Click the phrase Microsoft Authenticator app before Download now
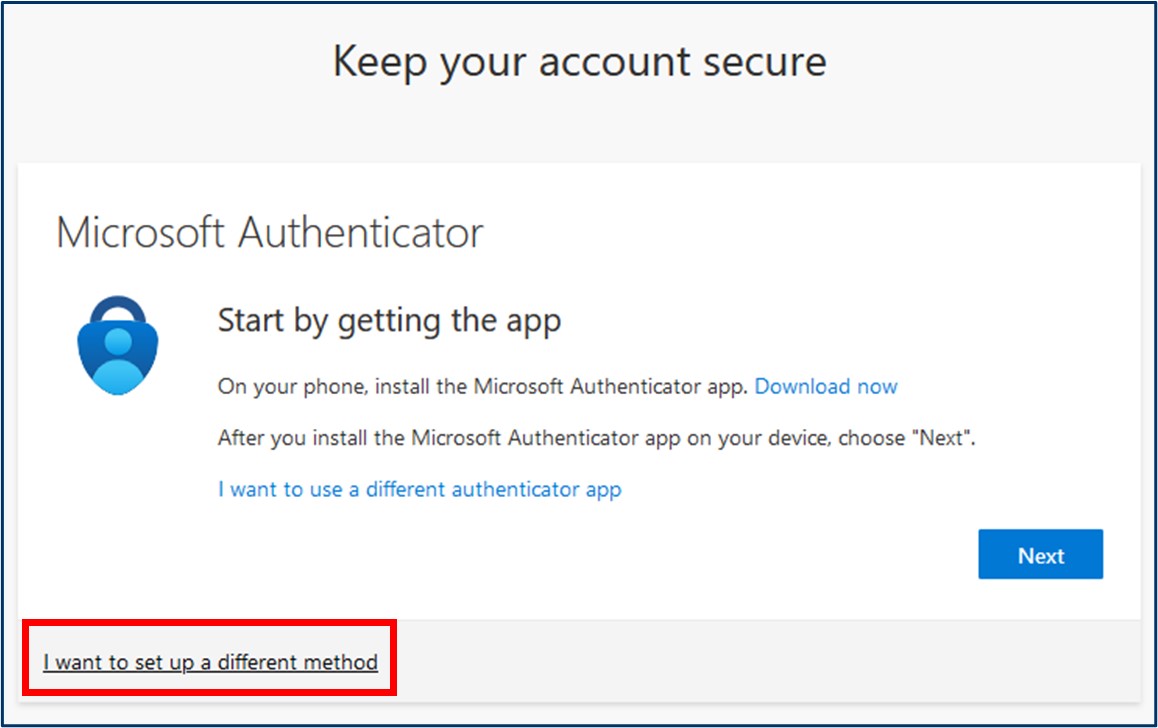Screen dimensions: 1158x728 (x=610, y=386)
